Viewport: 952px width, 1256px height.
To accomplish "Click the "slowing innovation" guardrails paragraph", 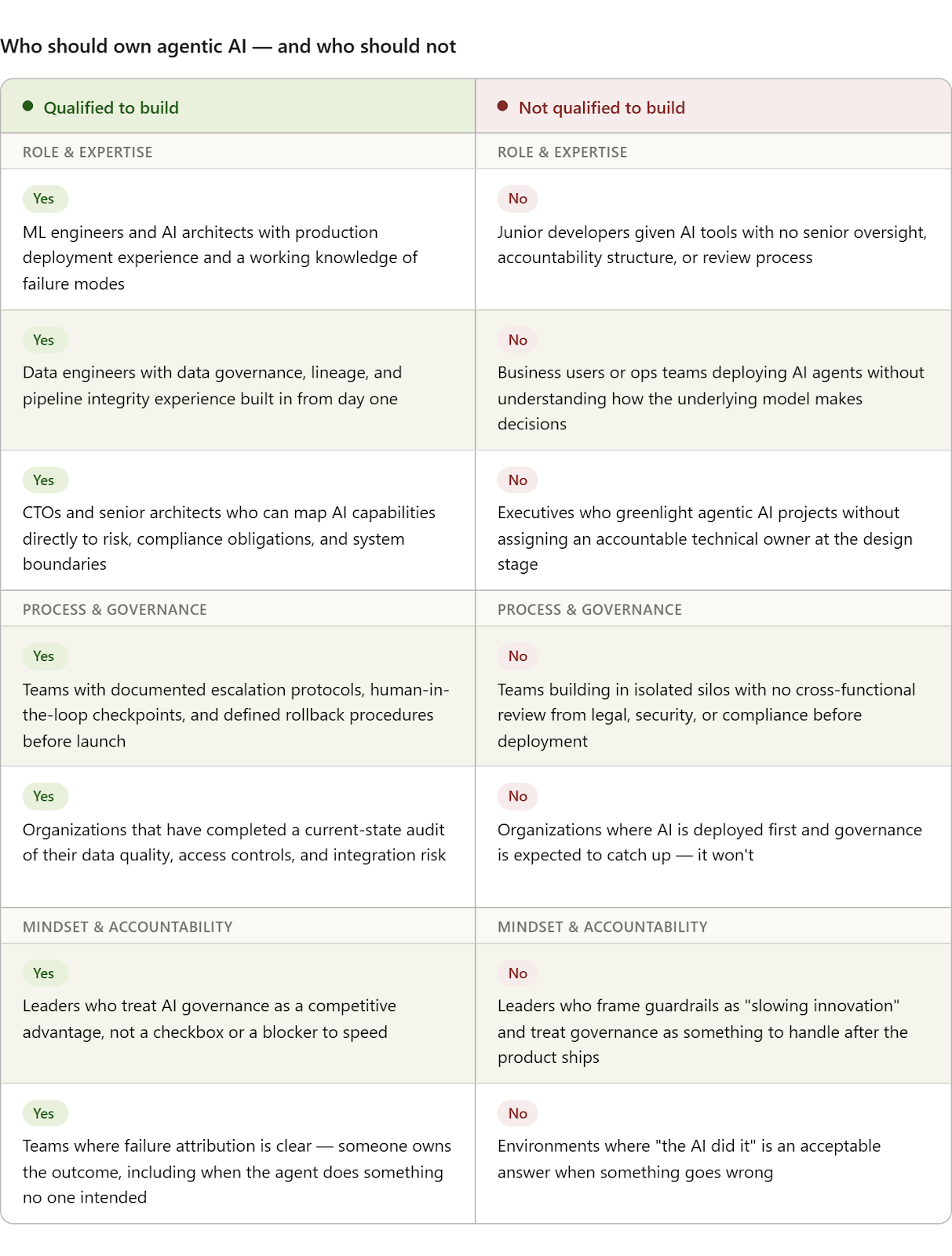I will (x=702, y=1031).
